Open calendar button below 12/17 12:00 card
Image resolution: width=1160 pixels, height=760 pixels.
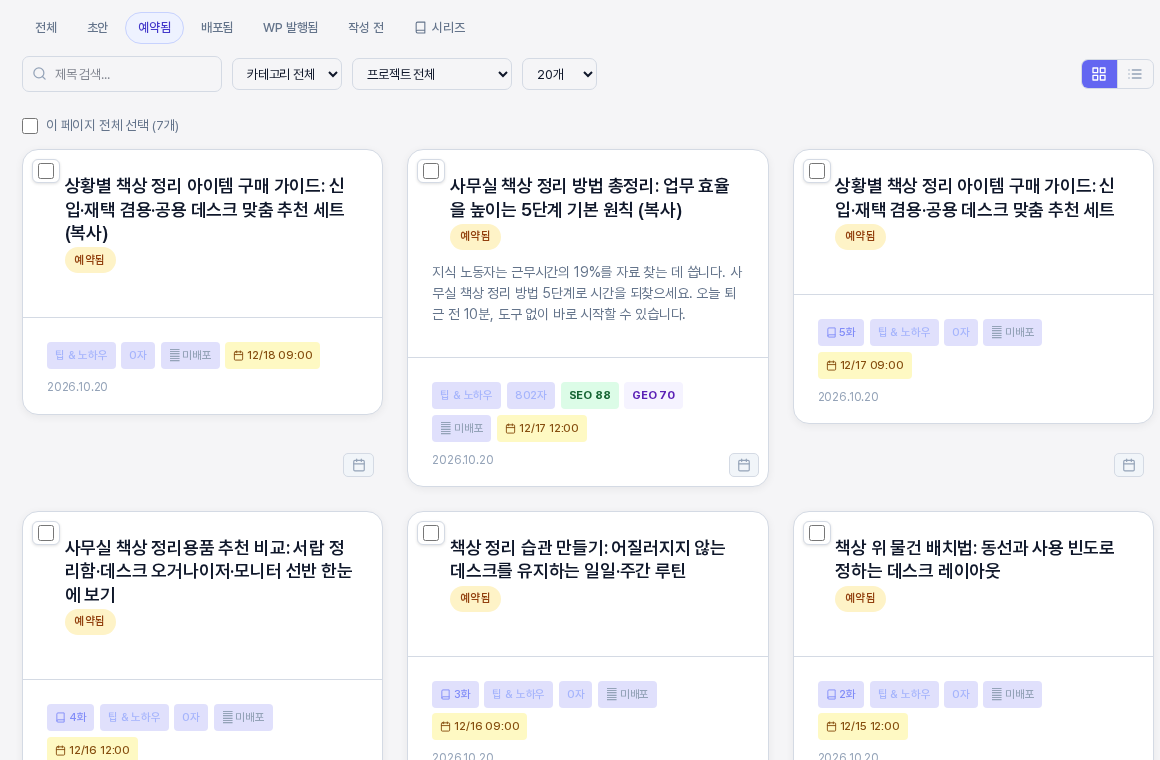pos(743,465)
